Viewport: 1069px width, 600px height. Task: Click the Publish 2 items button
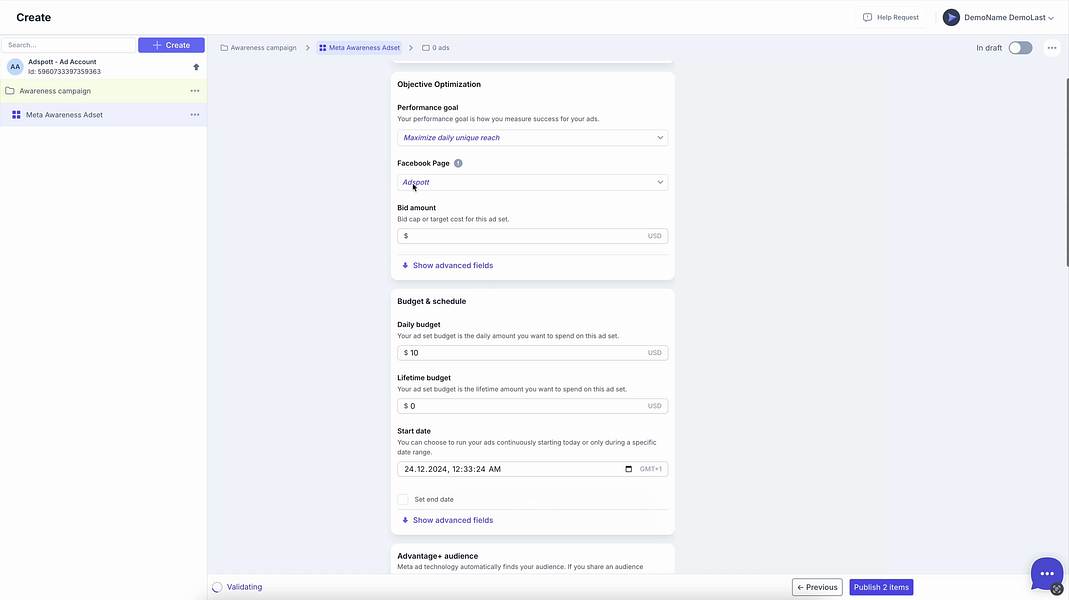click(881, 587)
